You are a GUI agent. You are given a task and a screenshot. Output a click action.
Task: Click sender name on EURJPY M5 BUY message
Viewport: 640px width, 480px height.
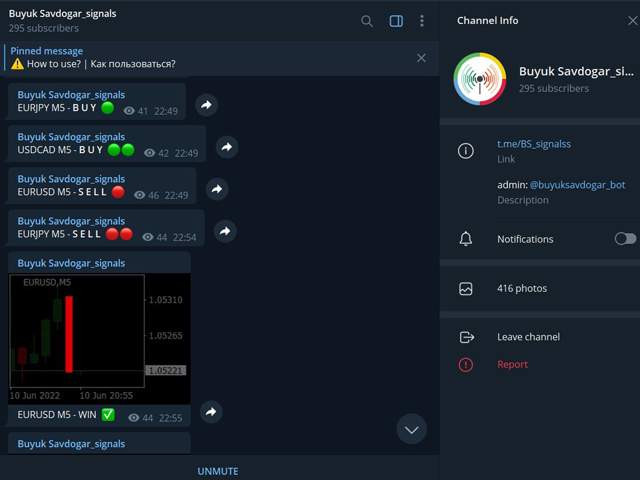[71, 95]
